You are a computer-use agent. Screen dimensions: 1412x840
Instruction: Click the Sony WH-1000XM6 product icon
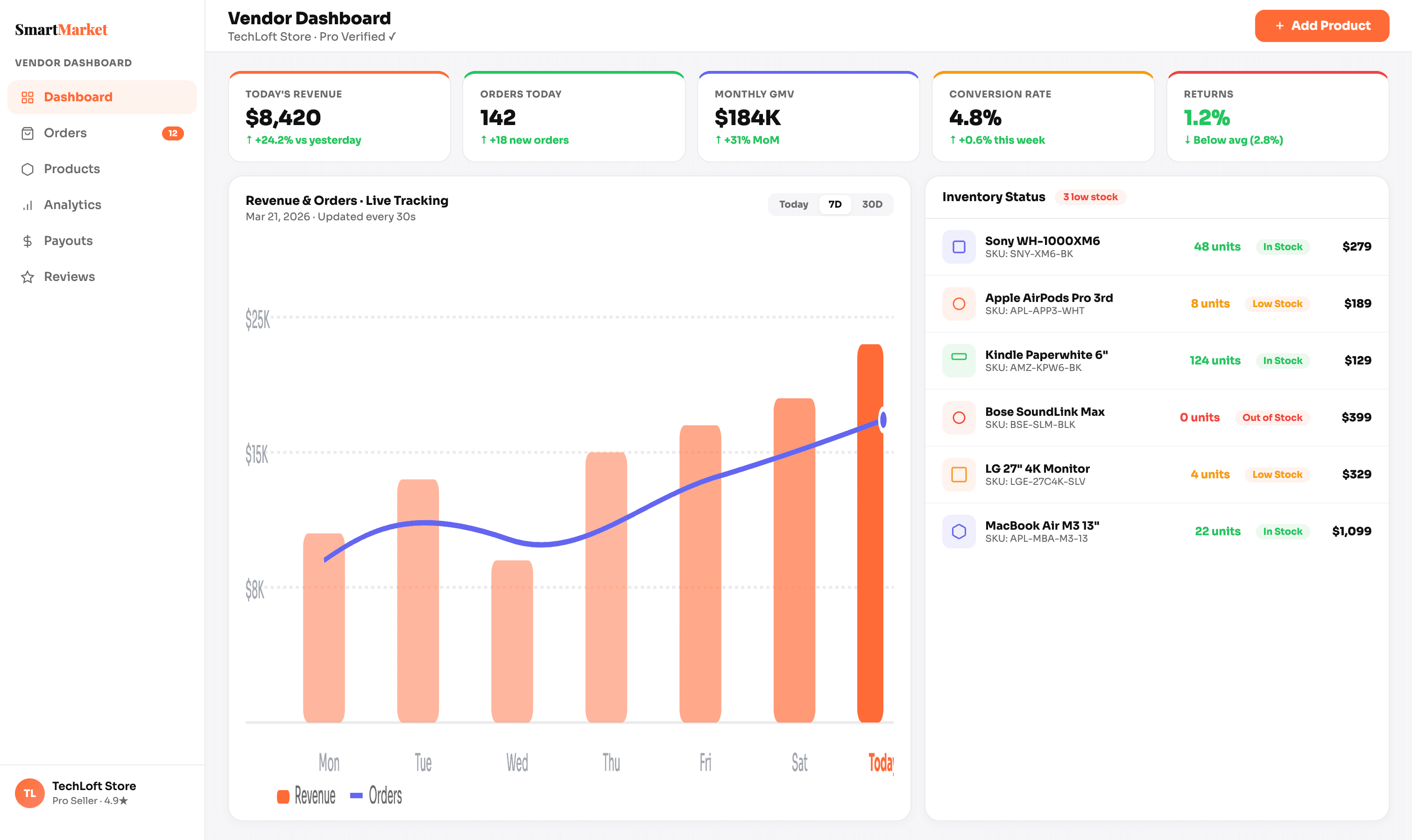point(958,247)
